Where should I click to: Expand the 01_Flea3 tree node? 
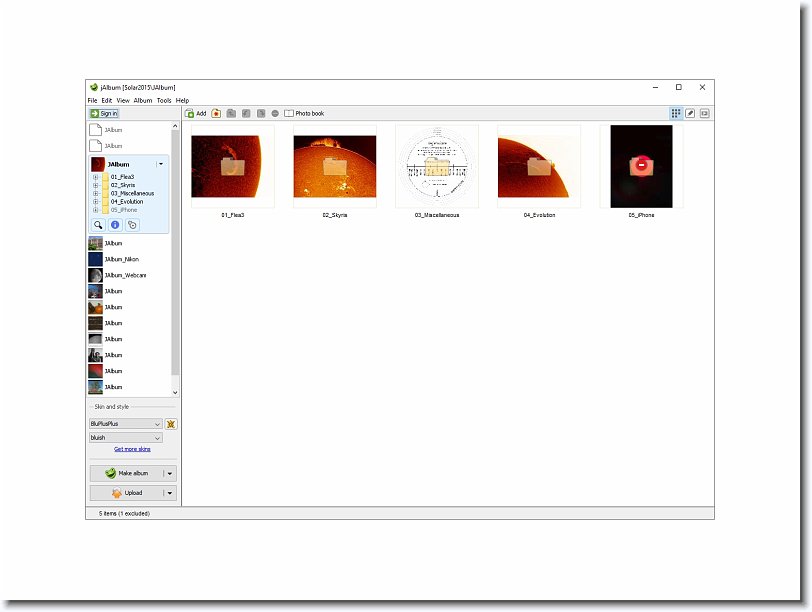[x=95, y=177]
